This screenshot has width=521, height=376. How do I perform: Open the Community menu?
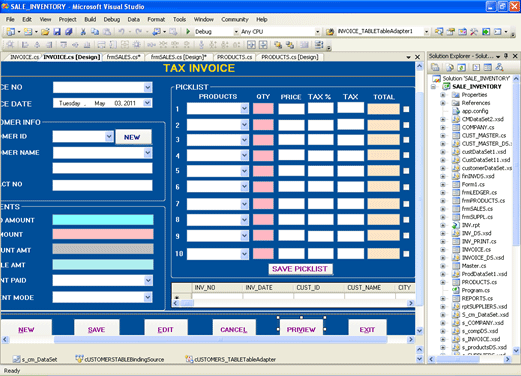pos(235,19)
